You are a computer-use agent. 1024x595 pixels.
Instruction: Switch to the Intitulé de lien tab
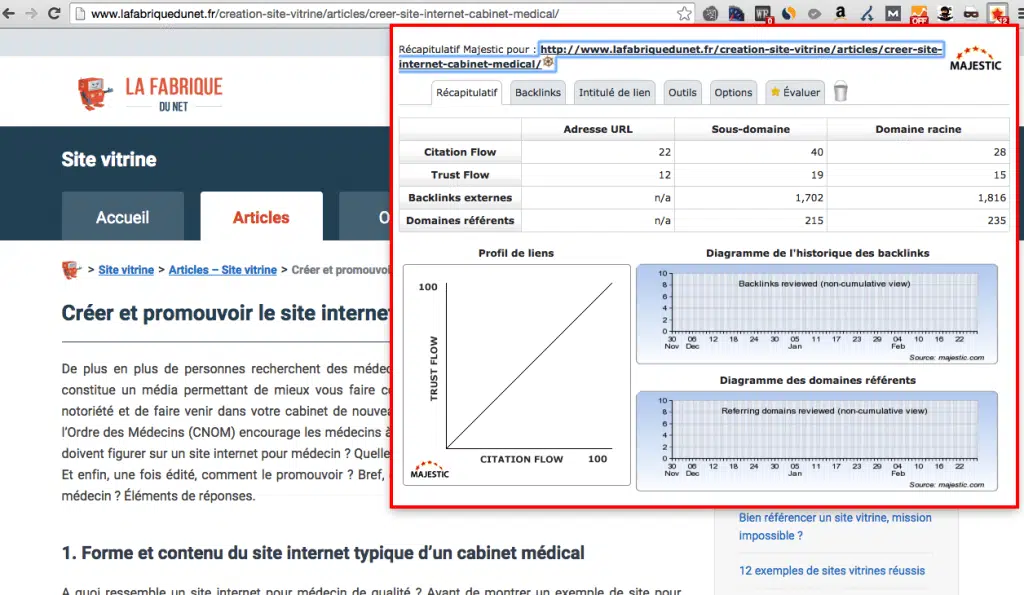point(614,92)
